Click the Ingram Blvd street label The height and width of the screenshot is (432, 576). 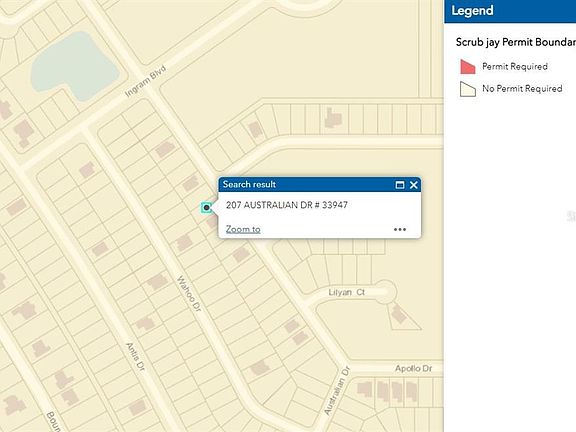pyautogui.click(x=145, y=81)
